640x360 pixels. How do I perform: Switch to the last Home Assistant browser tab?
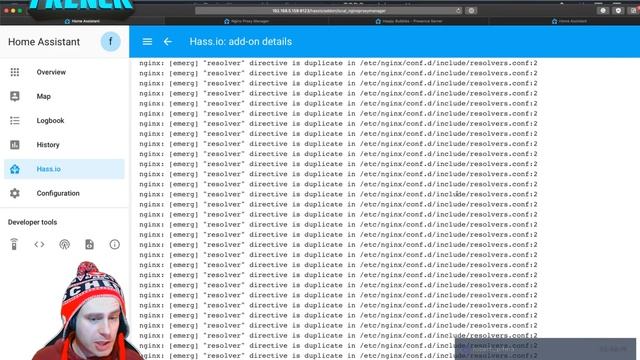pyautogui.click(x=569, y=21)
